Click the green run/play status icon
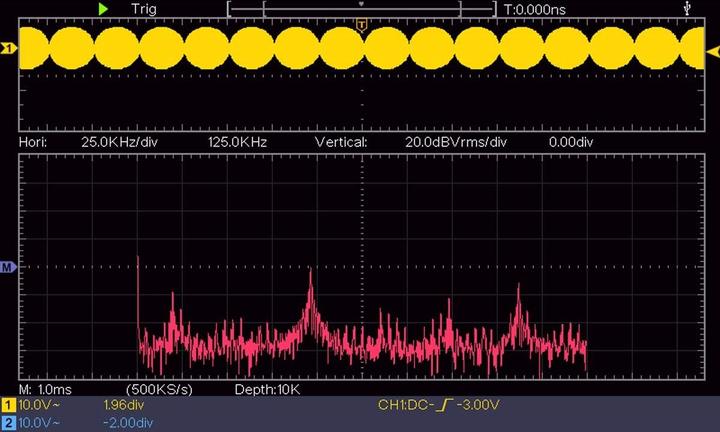 [103, 8]
